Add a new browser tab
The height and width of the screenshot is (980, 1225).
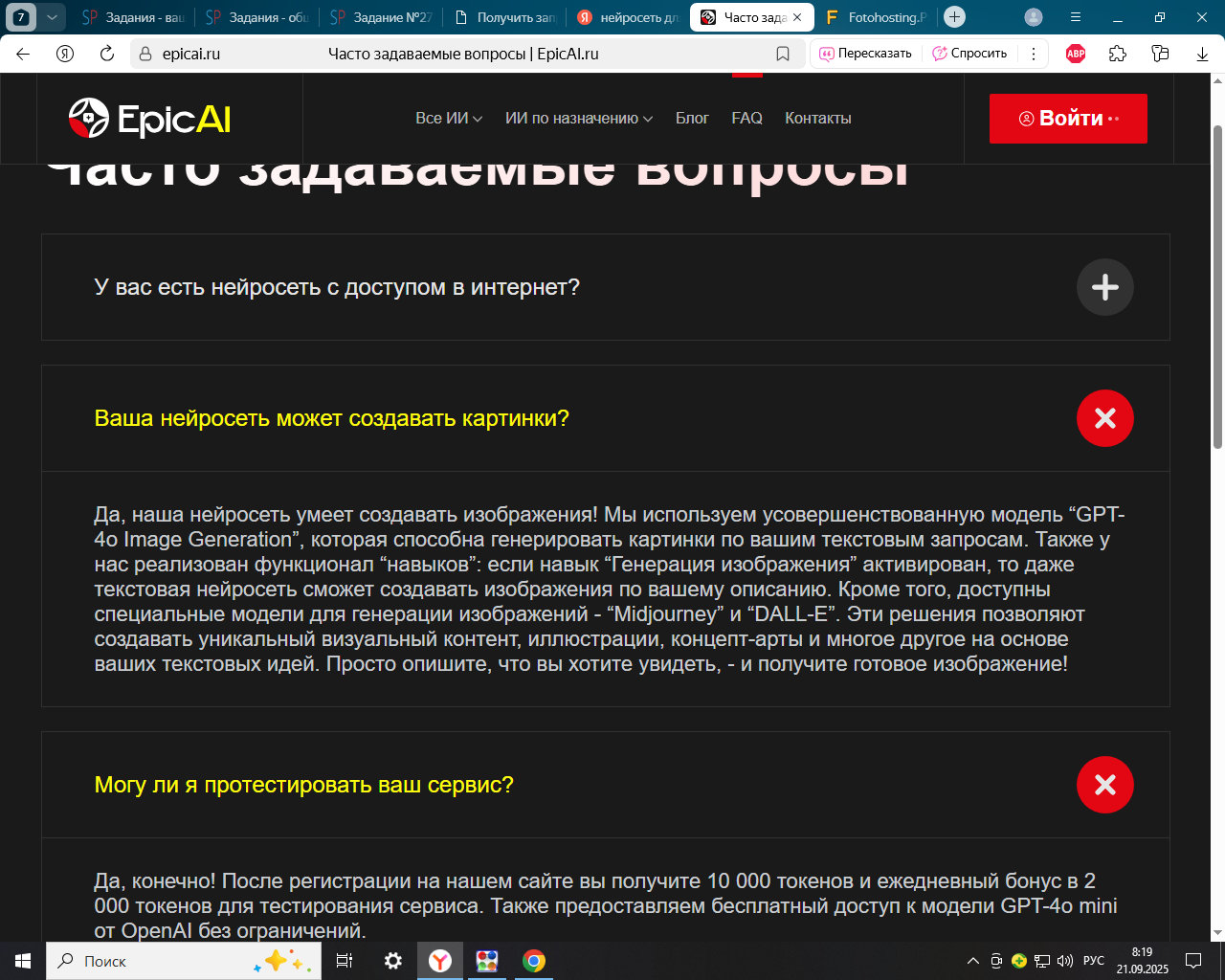click(x=954, y=17)
